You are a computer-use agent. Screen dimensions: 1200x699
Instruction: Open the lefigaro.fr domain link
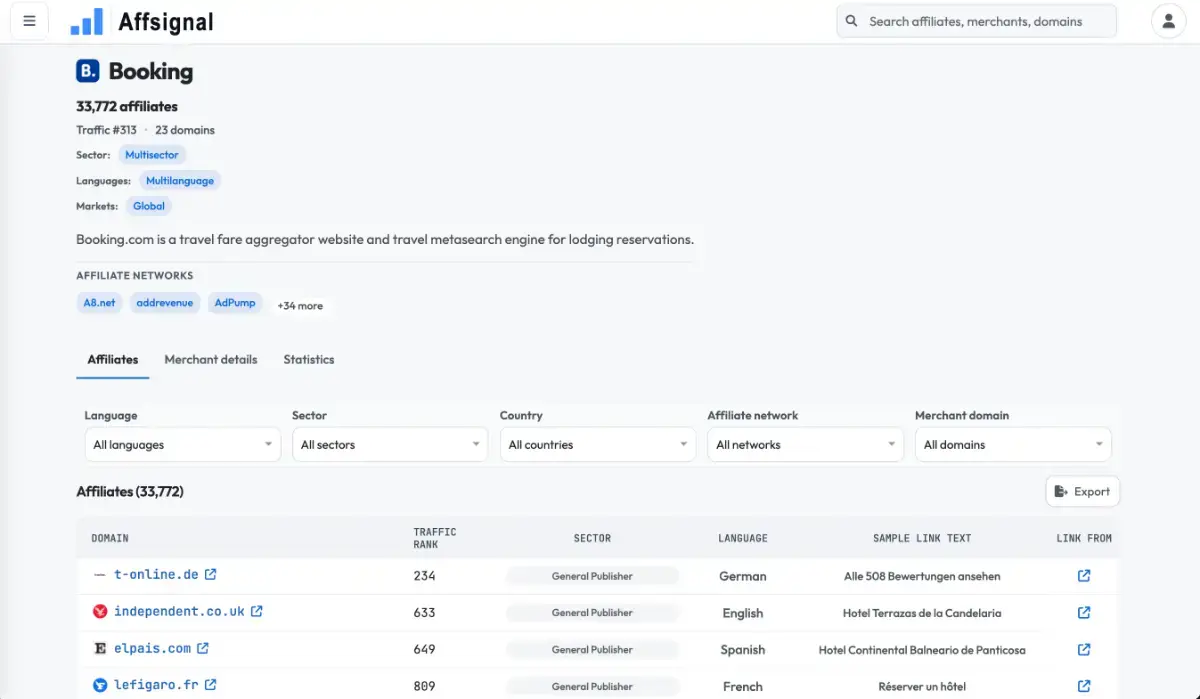[156, 685]
